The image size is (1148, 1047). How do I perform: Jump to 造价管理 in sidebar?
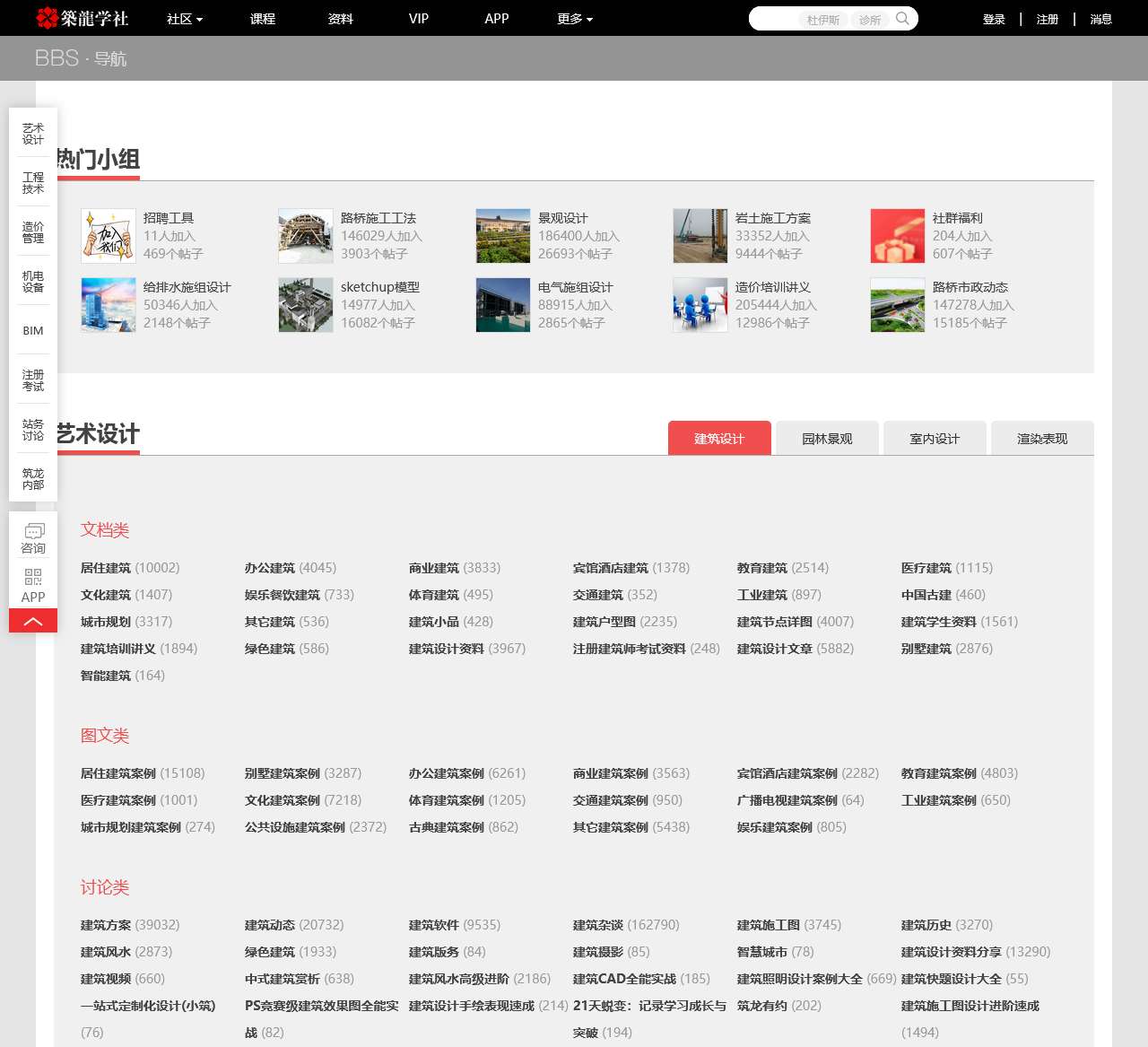click(x=33, y=232)
